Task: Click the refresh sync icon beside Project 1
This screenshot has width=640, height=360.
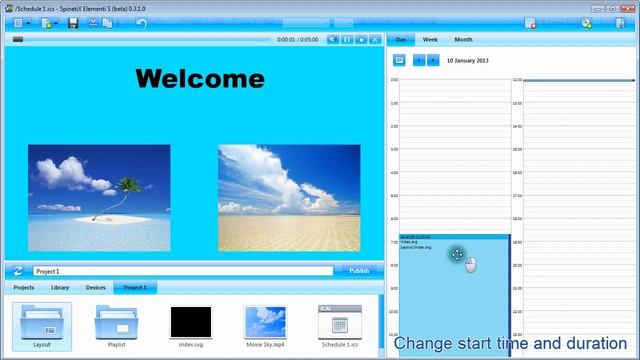Action: (18, 271)
